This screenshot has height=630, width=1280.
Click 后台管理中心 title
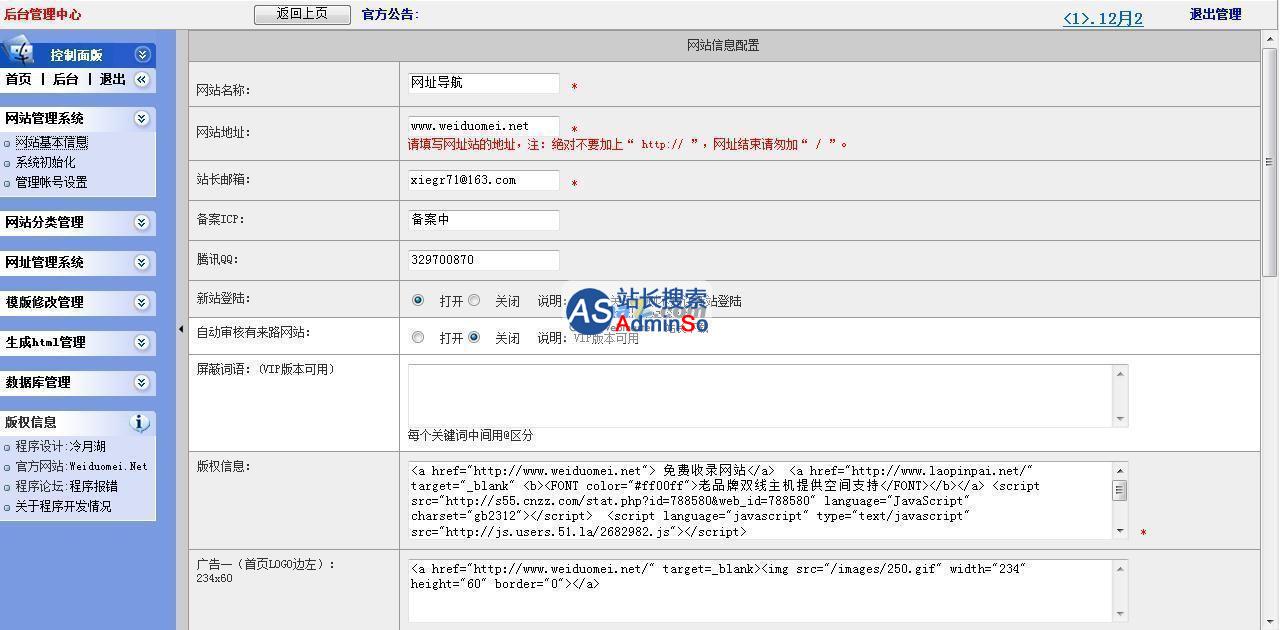[43, 14]
